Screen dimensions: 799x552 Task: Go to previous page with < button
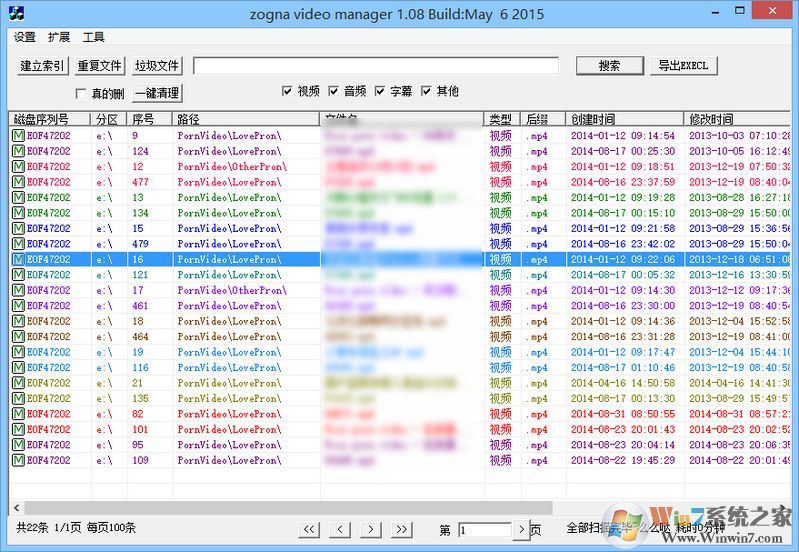click(340, 529)
